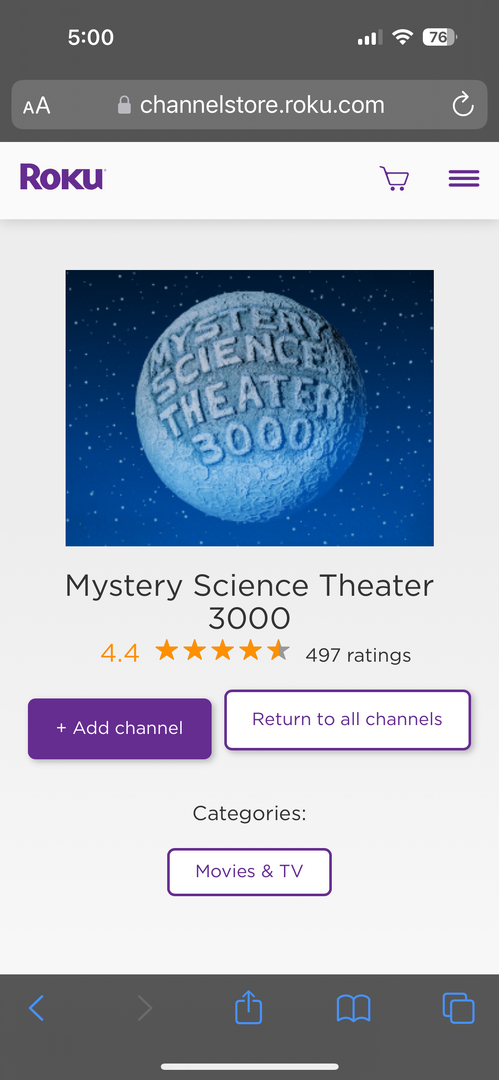The height and width of the screenshot is (1080, 499).
Task: Tap the padlock icon in the address bar
Action: click(125, 105)
